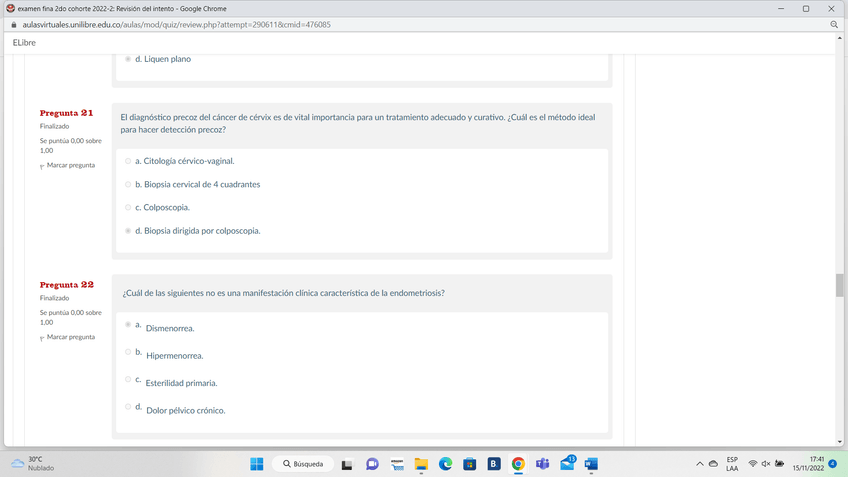Show hidden system tray icons
This screenshot has width=848, height=477.
click(x=700, y=464)
